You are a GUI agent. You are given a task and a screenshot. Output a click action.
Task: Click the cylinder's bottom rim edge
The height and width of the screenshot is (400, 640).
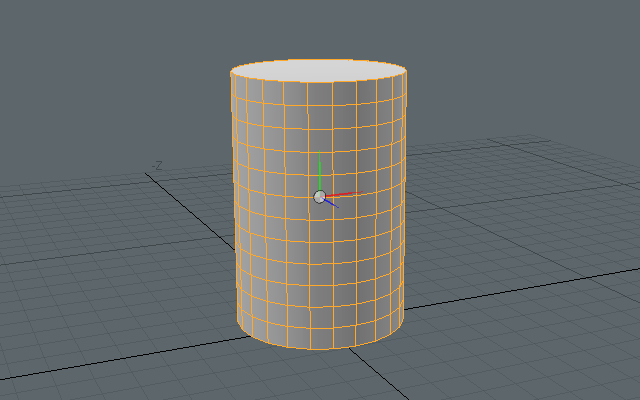coord(319,348)
